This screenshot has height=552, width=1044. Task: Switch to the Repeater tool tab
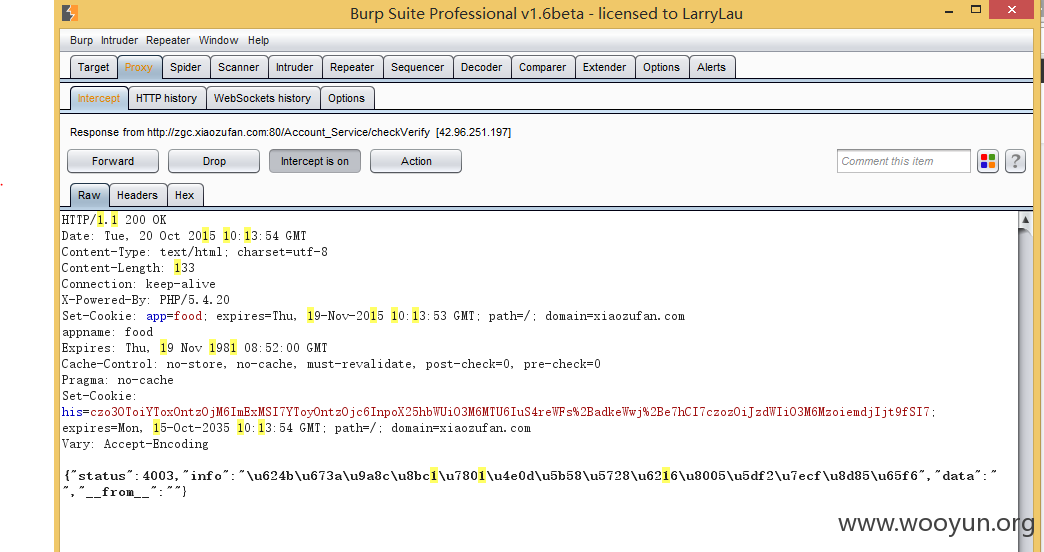(352, 67)
